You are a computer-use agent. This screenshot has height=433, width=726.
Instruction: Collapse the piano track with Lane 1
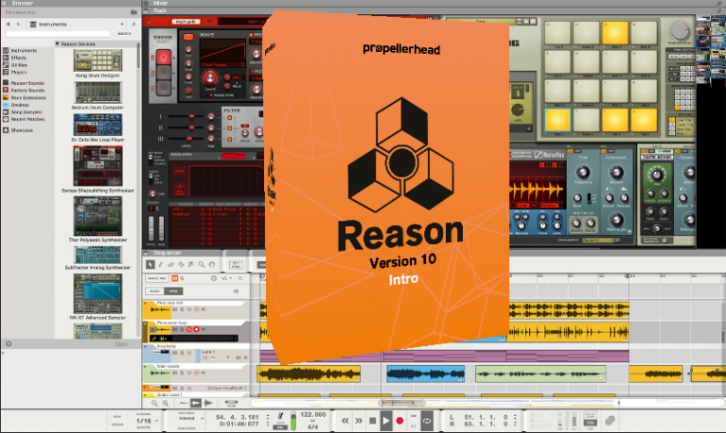[x=146, y=346]
